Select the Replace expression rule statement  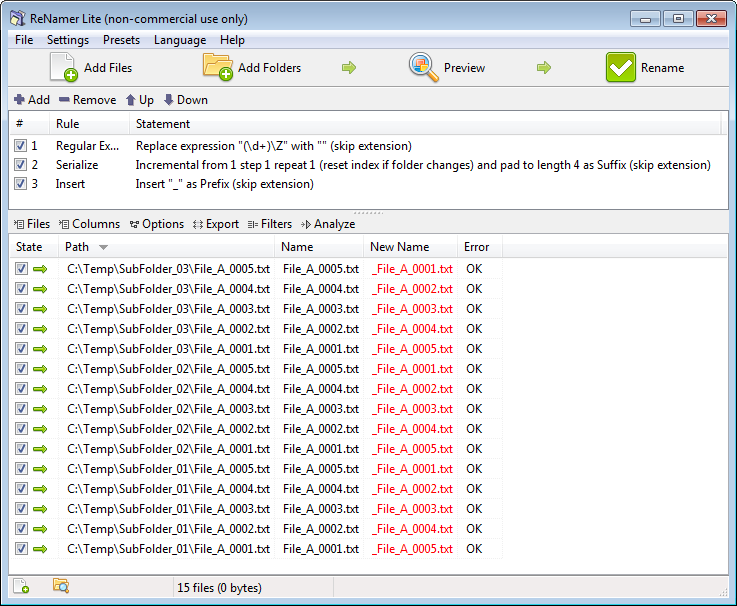(274, 146)
